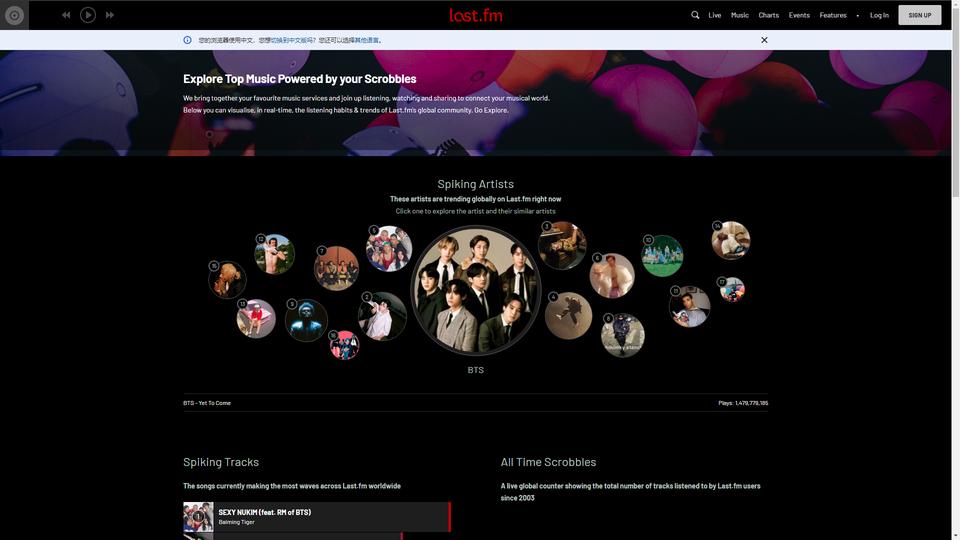
Task: Open the Features menu item
Action: click(x=833, y=15)
